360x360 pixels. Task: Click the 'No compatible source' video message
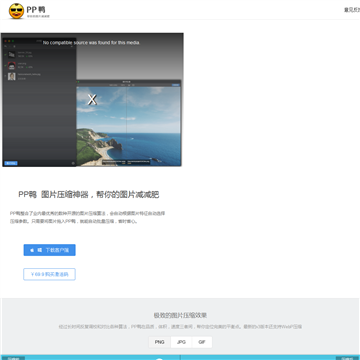pyautogui.click(x=91, y=43)
